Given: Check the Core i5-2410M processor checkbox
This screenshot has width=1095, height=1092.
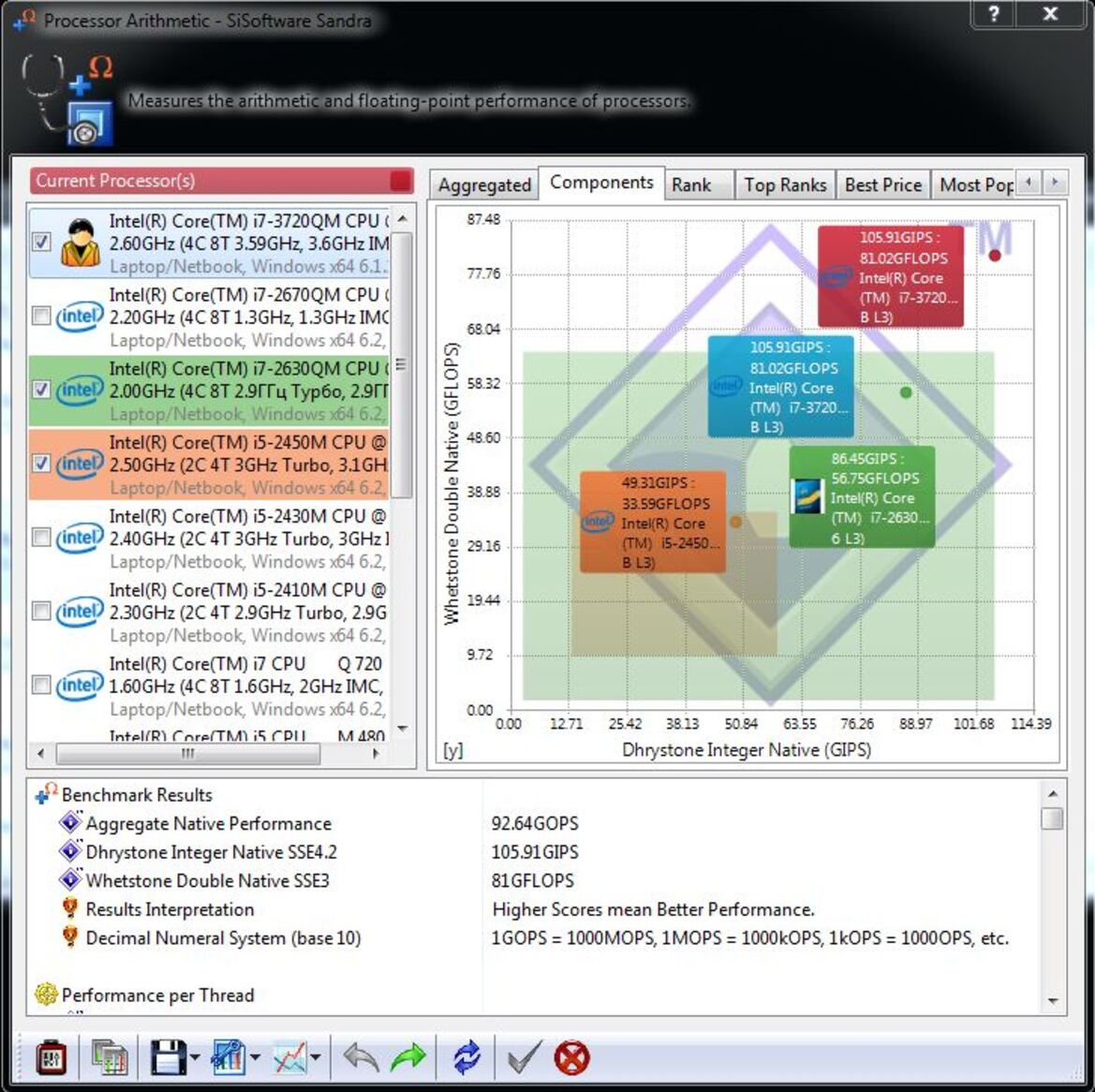Looking at the screenshot, I should [x=41, y=612].
